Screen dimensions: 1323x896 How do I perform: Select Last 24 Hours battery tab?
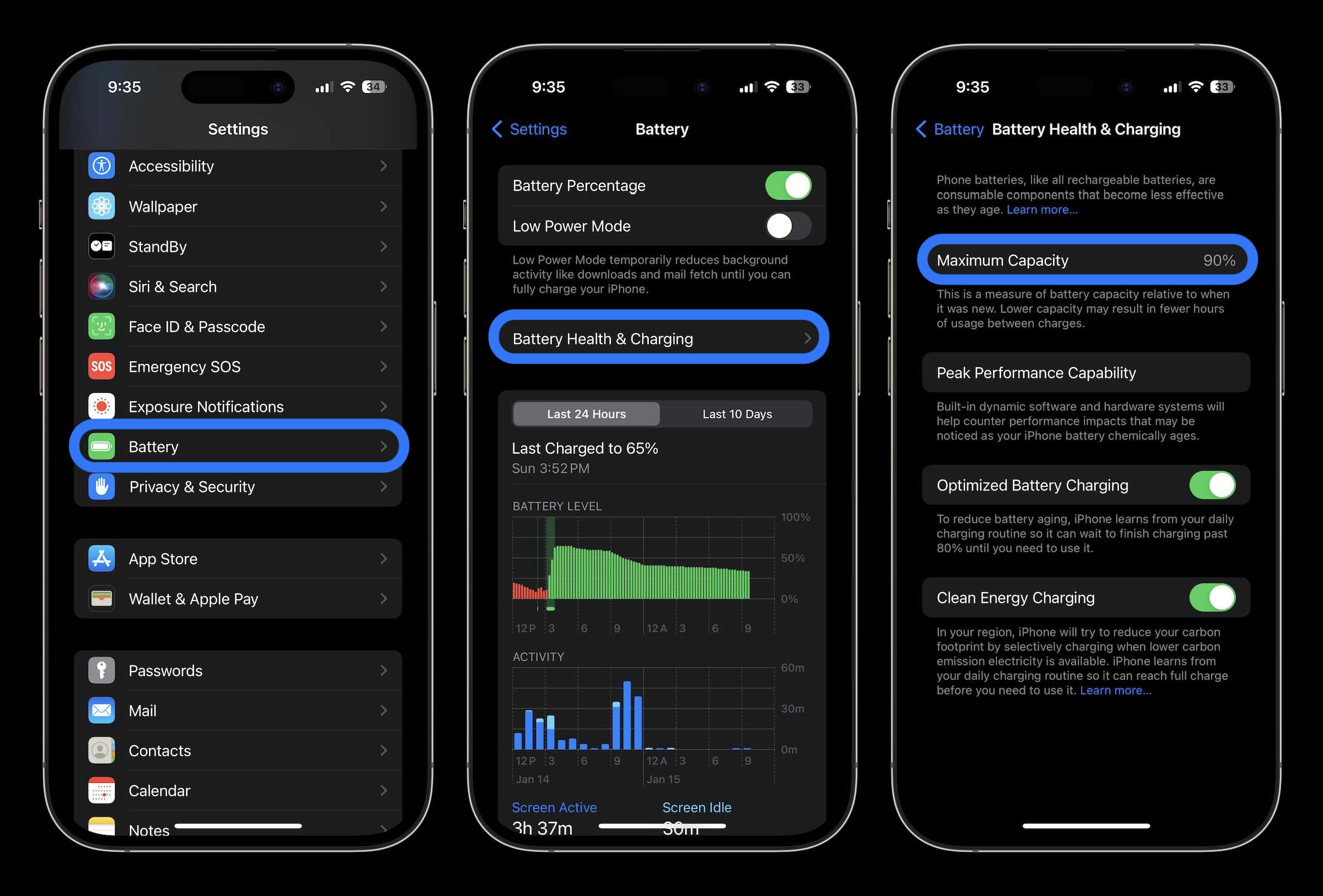(585, 413)
